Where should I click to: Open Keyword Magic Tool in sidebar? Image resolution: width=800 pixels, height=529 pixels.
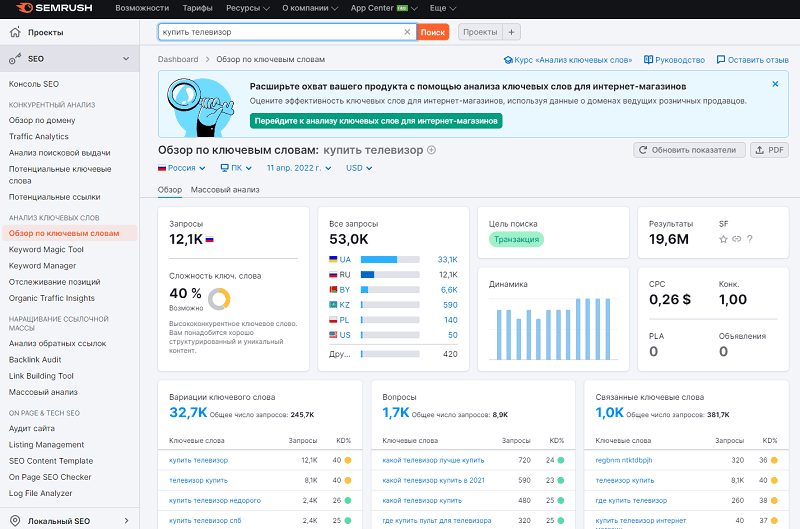coord(46,250)
